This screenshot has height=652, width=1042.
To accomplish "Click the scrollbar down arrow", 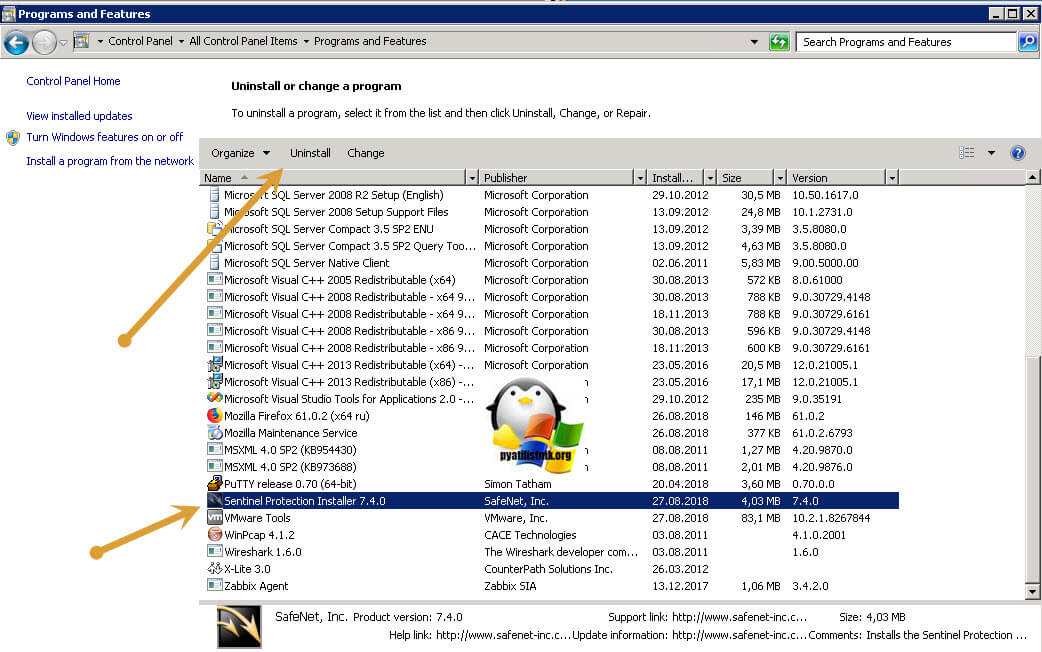I will [1032, 591].
